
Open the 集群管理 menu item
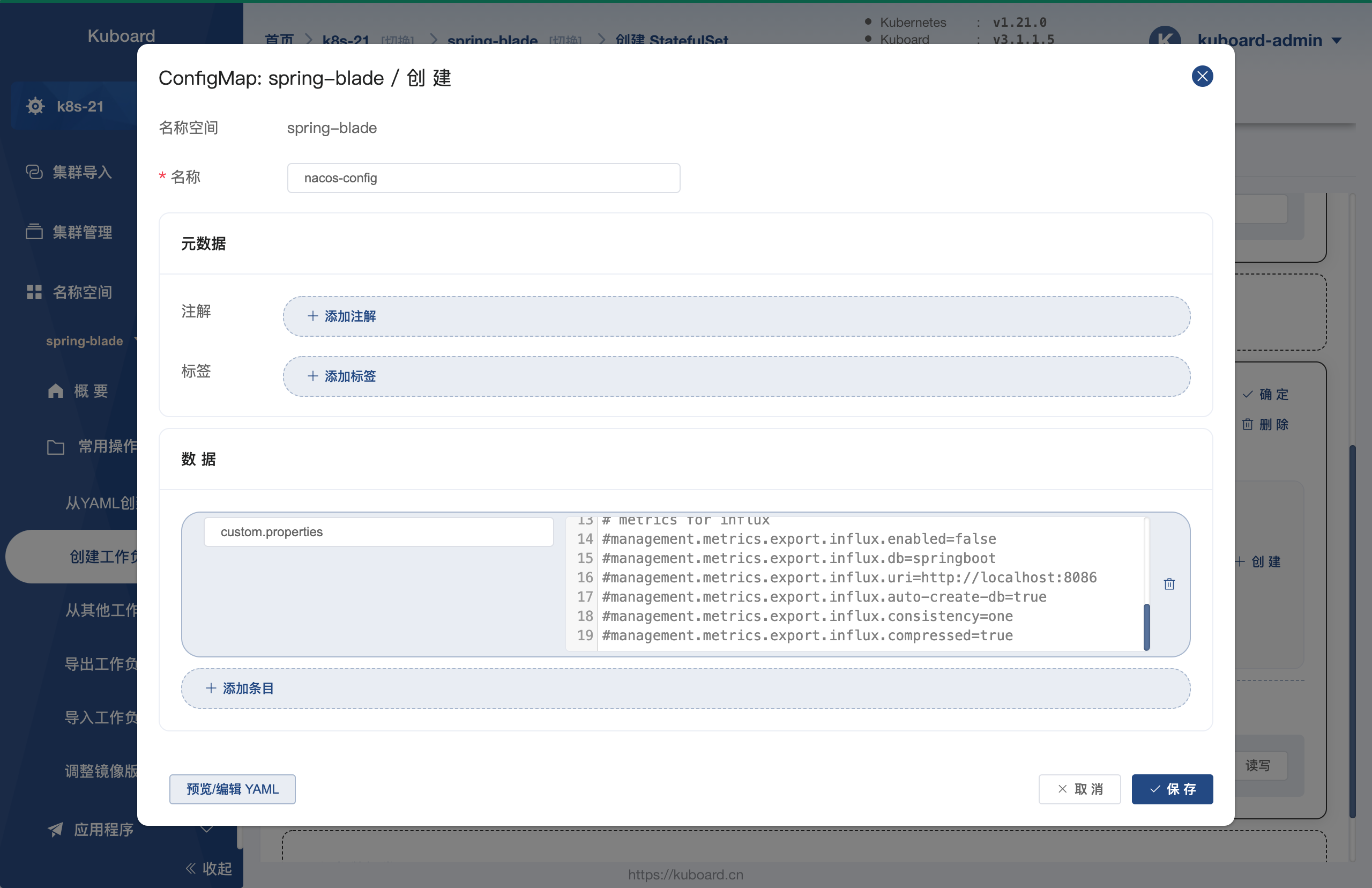pos(82,232)
